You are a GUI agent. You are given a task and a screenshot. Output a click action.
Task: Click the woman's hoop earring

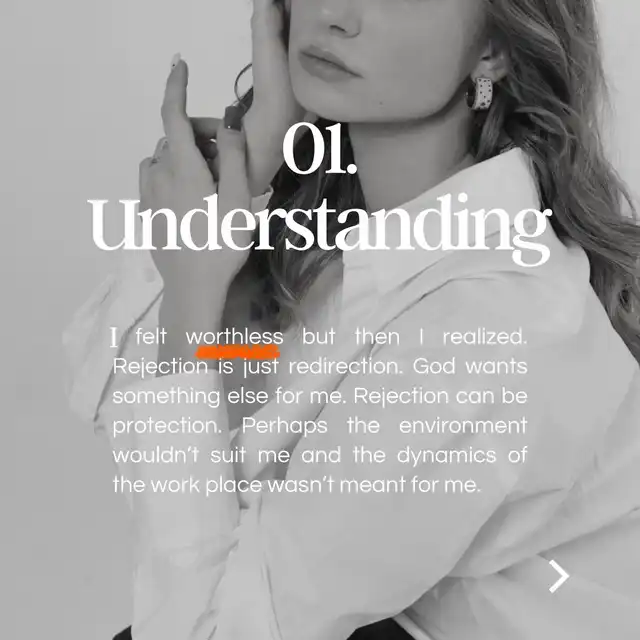click(480, 93)
